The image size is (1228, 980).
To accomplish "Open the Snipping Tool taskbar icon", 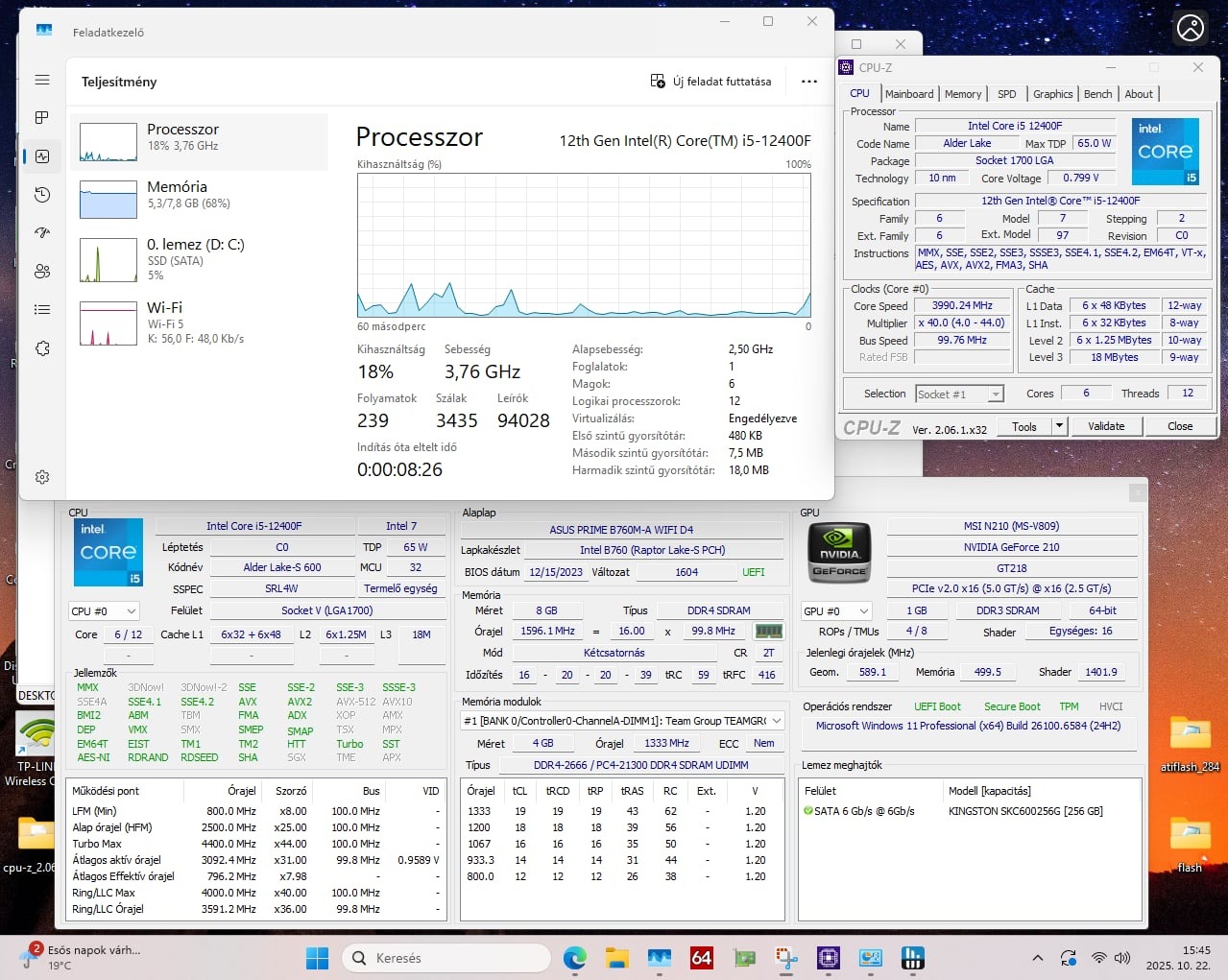I will (786, 958).
